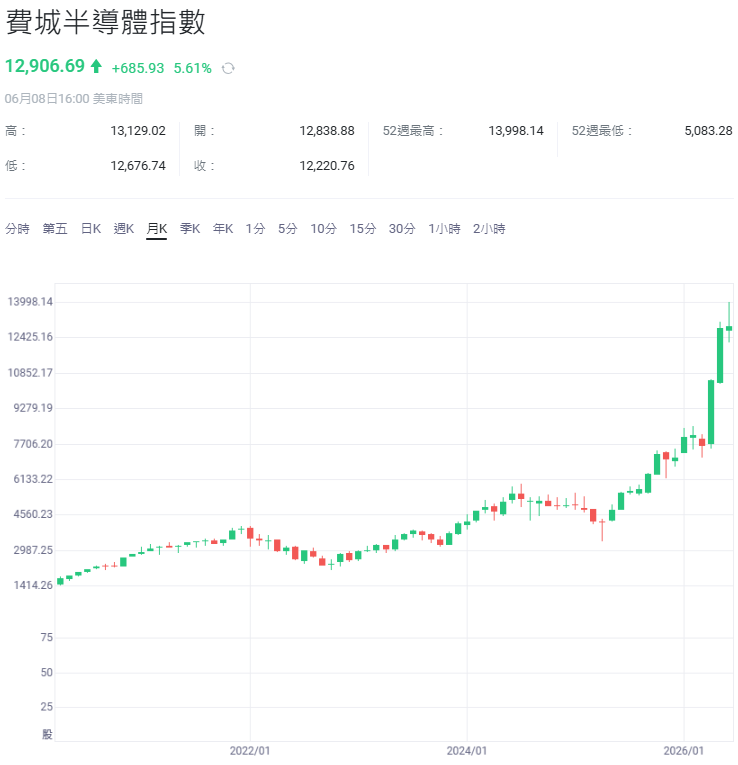Image resolution: width=738 pixels, height=765 pixels.
Task: Choose the 5分 interval tab
Action: click(287, 228)
